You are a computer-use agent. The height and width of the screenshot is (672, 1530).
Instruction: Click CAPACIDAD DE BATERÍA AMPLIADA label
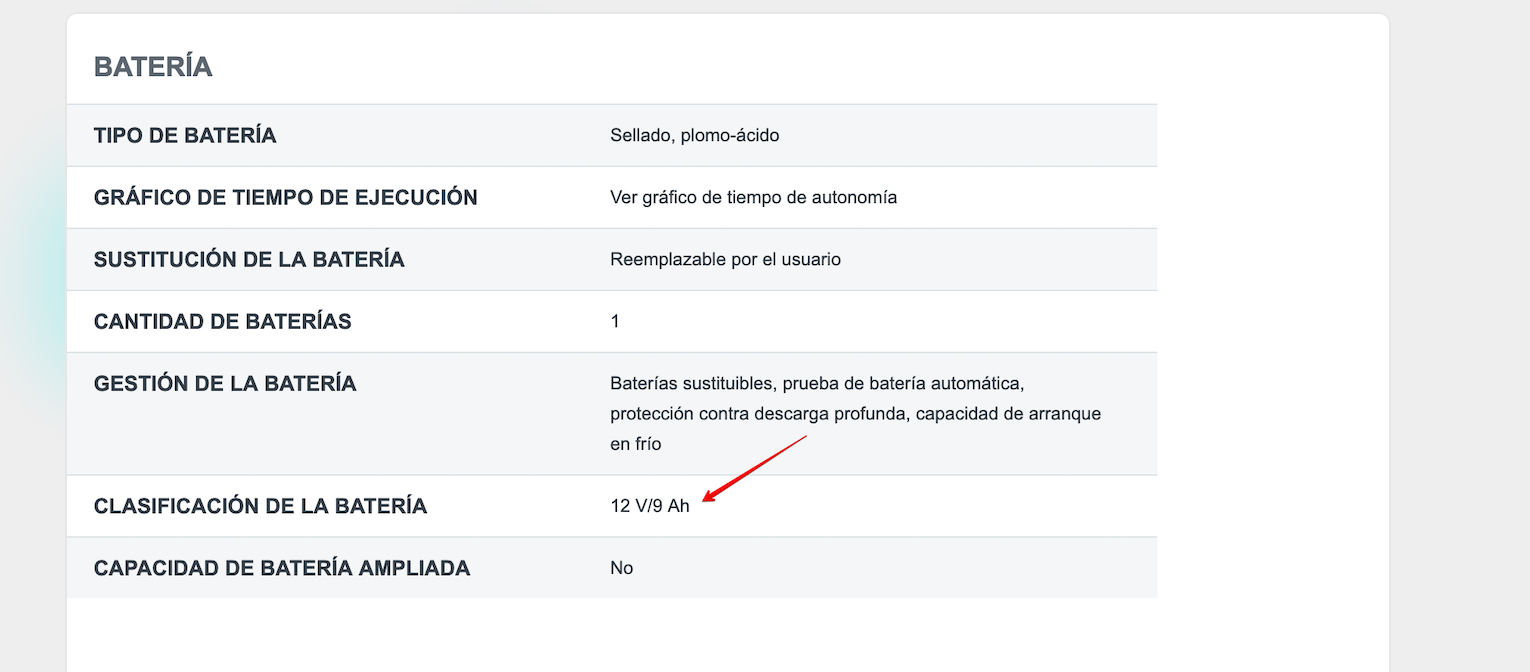282,569
